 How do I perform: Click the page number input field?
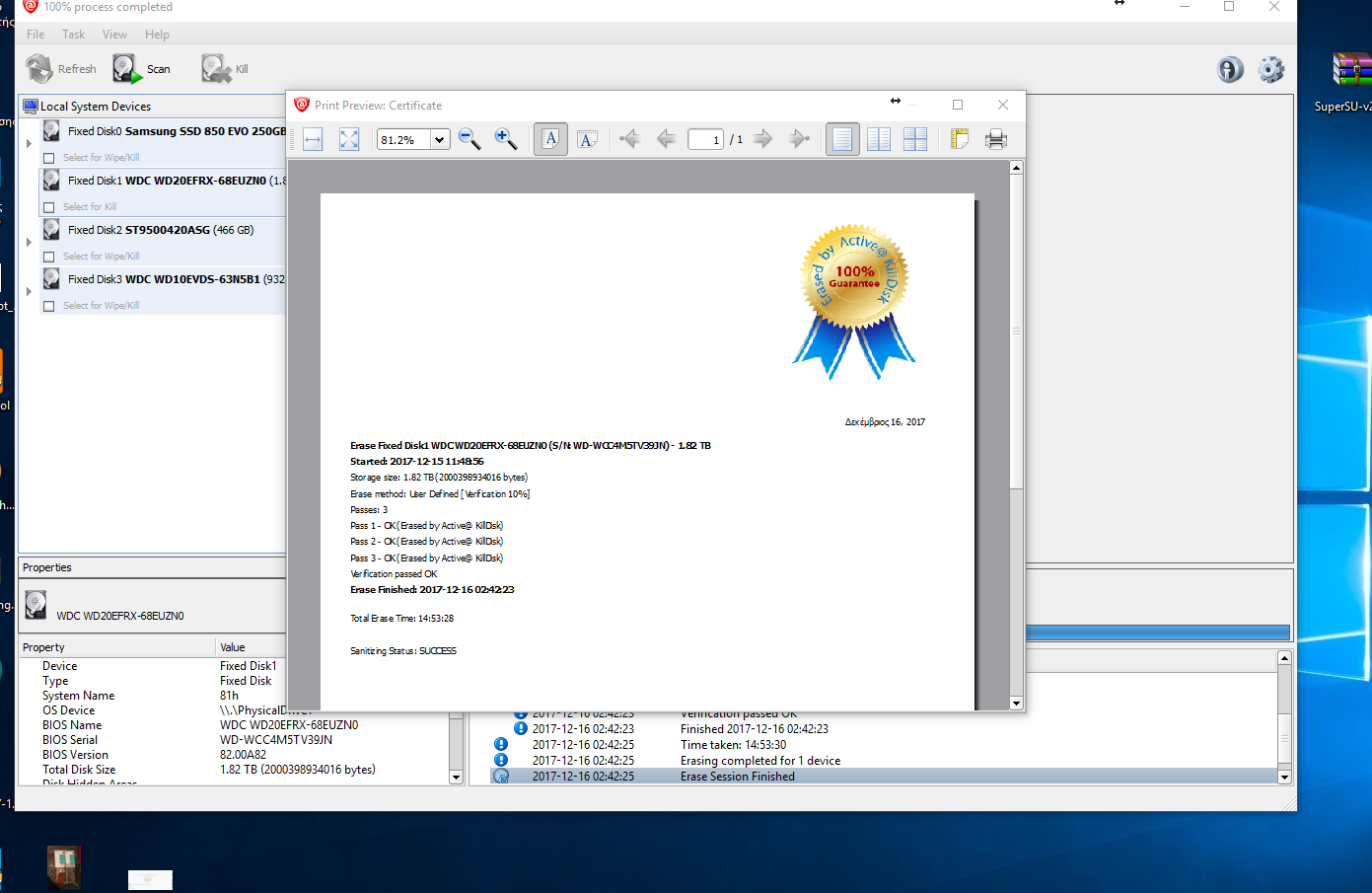[x=705, y=140]
